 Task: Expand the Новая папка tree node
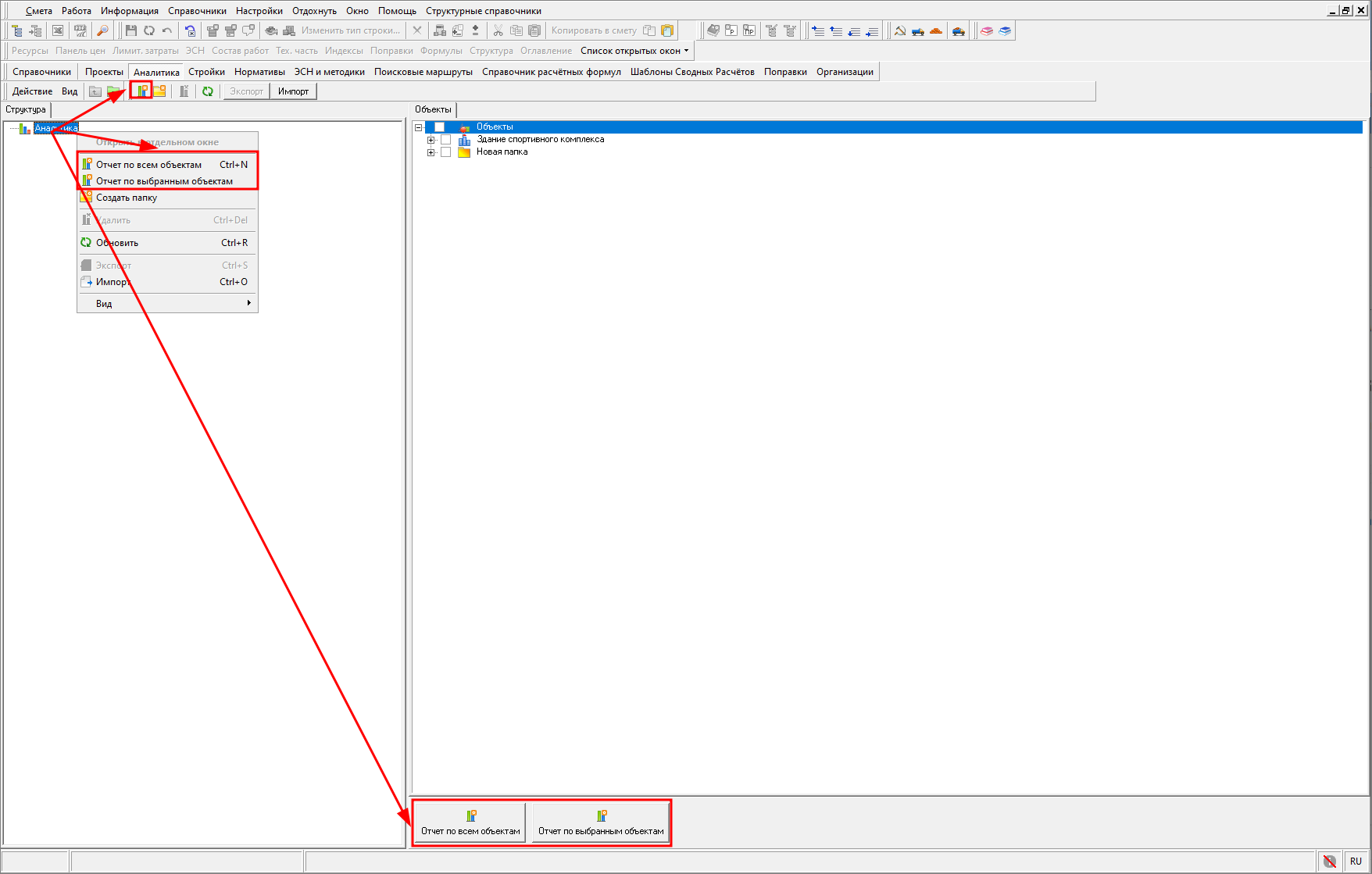[431, 152]
